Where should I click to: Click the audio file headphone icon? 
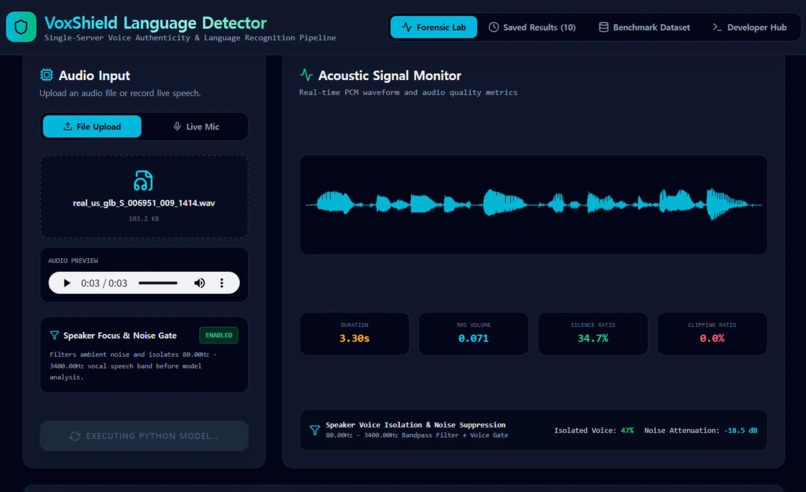pos(143,180)
